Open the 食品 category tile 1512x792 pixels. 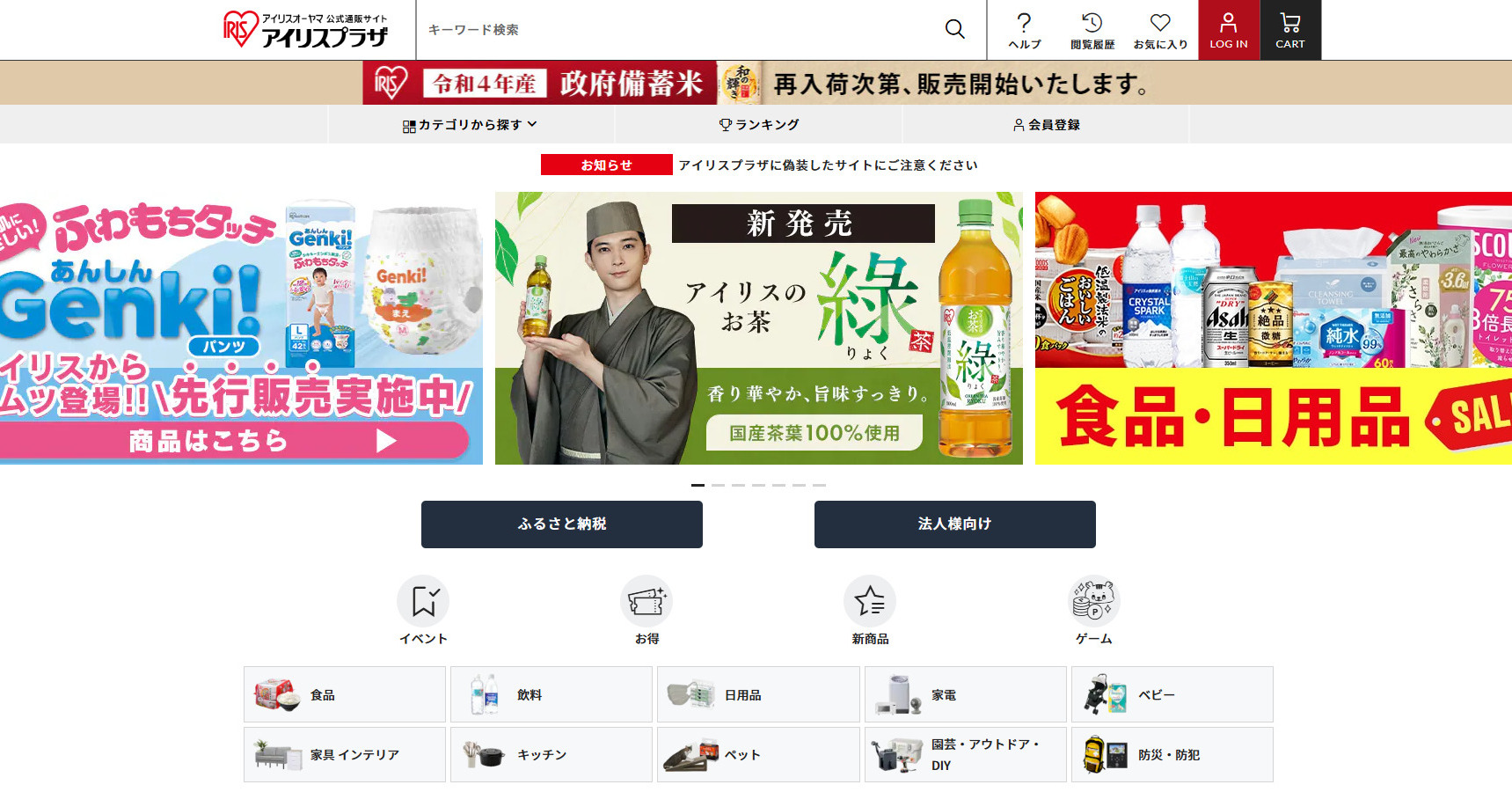click(x=345, y=694)
